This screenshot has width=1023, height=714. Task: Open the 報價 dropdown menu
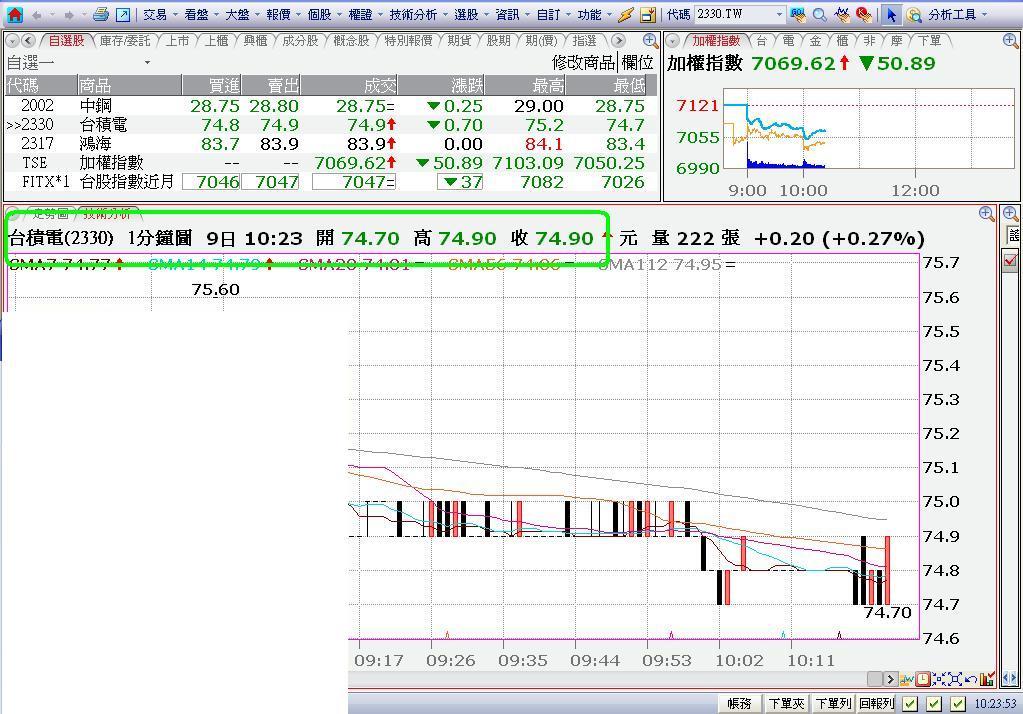coord(283,14)
